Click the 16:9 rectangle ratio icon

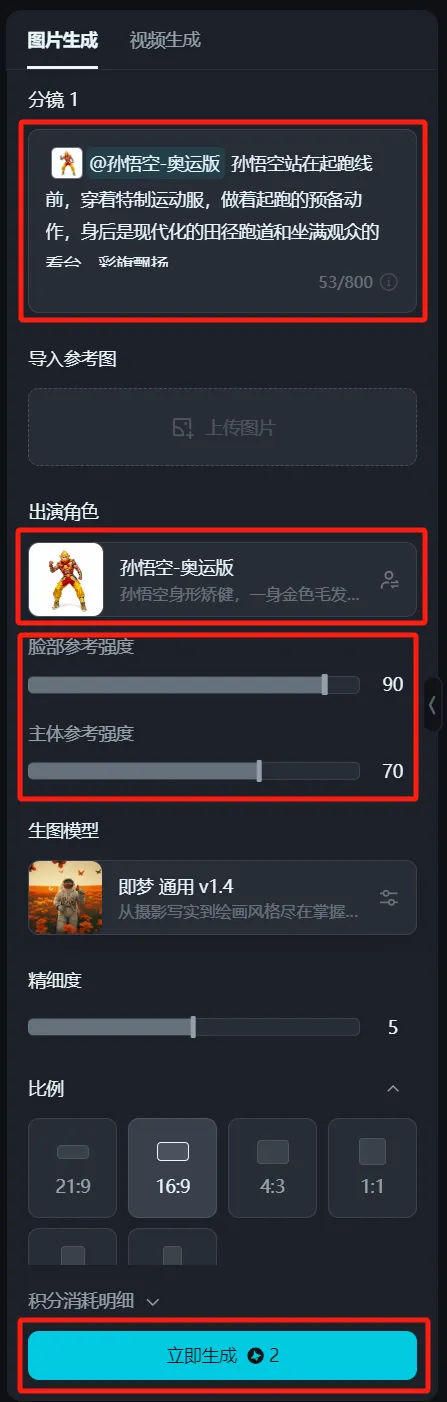[x=173, y=1152]
